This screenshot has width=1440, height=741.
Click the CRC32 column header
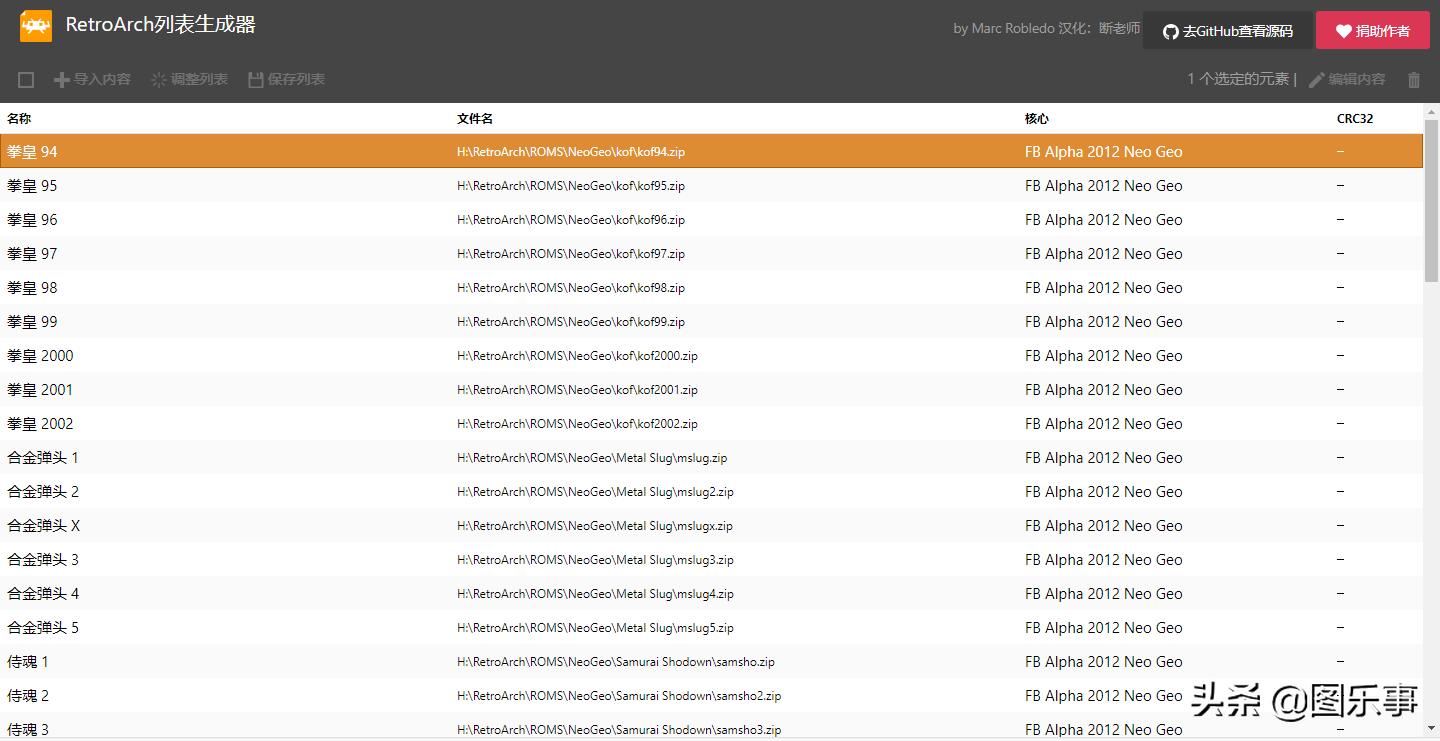point(1355,119)
